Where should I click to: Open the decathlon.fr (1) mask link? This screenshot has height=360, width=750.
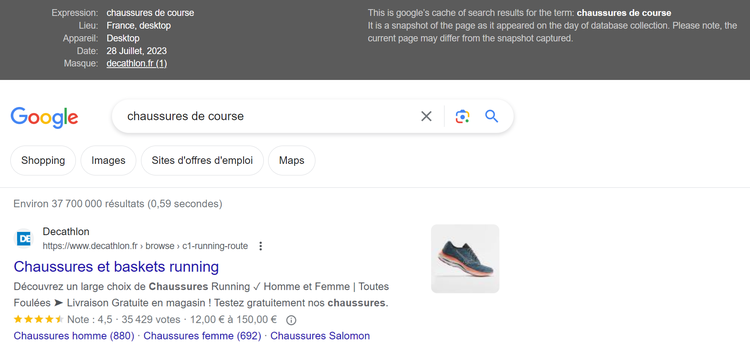(137, 64)
